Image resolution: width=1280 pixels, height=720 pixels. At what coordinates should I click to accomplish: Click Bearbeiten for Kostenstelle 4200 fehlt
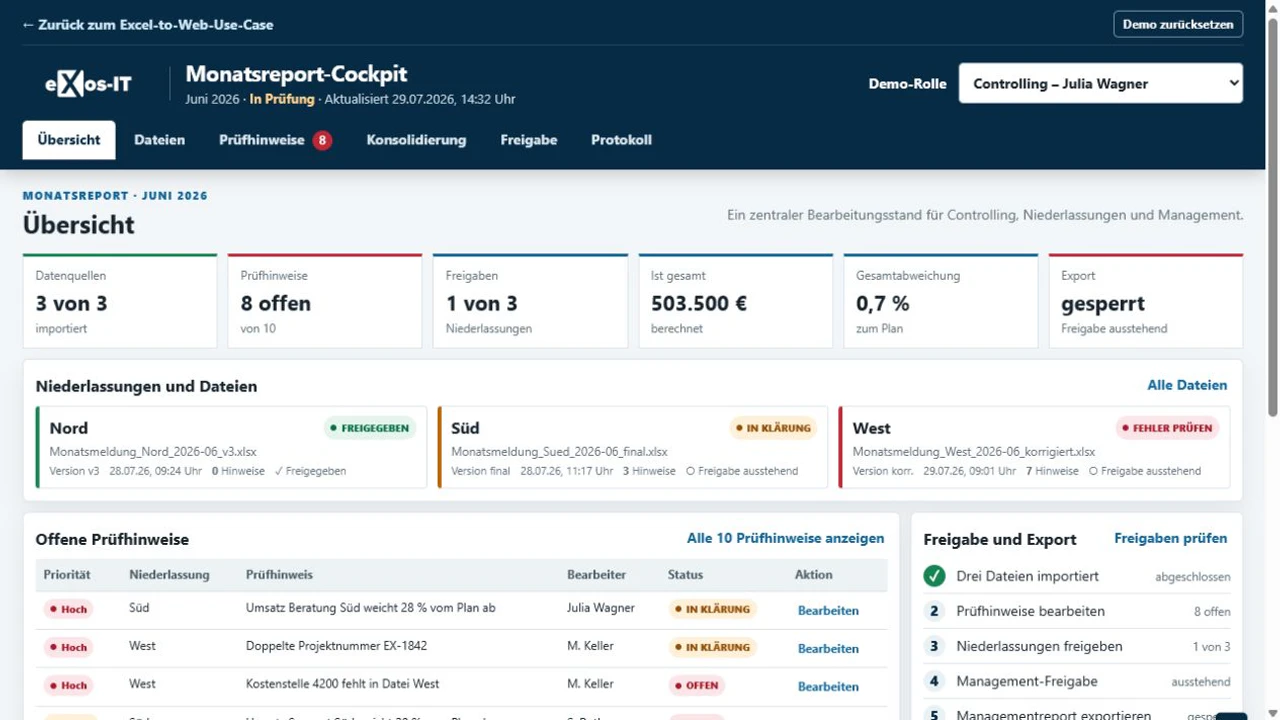(828, 686)
